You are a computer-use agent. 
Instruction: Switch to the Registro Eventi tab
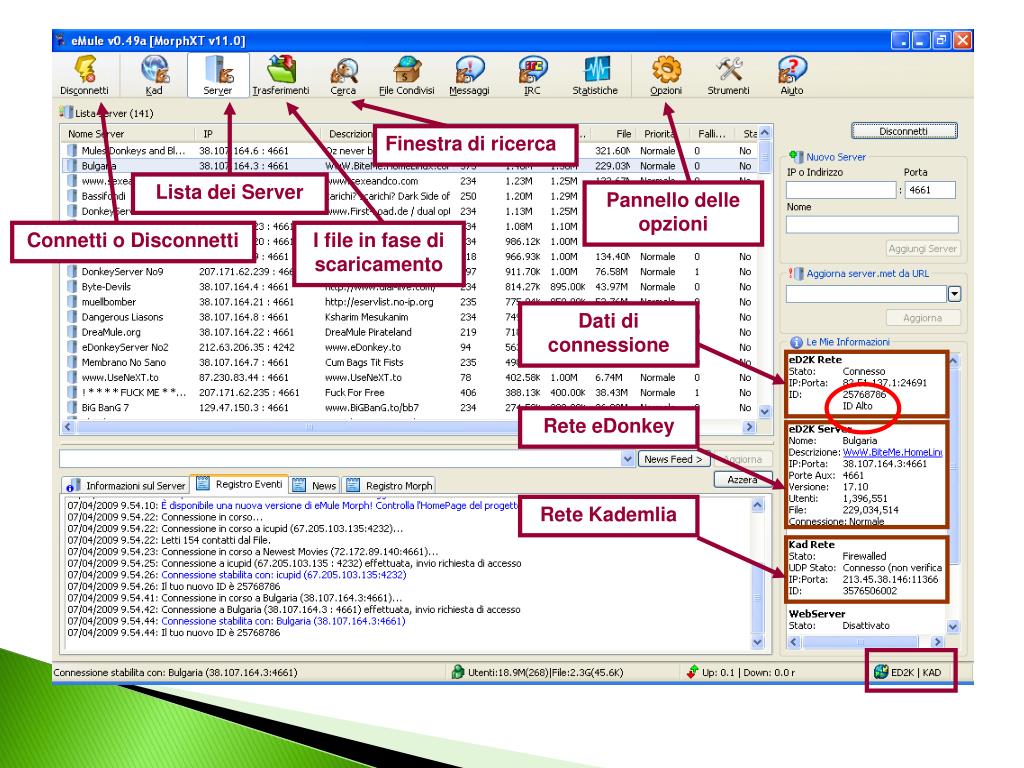[240, 484]
